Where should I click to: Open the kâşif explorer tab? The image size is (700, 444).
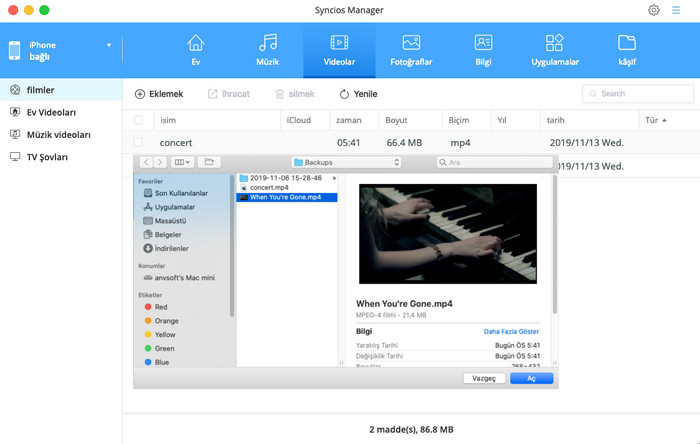[x=627, y=50]
